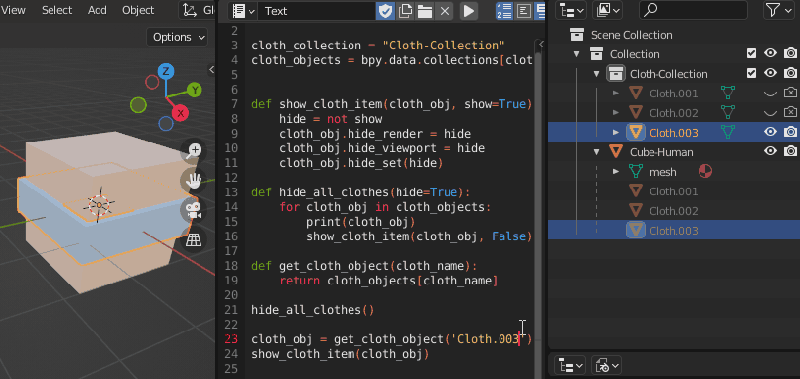Click Cloth.002 modifier icon in Cloth-Collection
This screenshot has height=379, width=800.
[x=728, y=113]
